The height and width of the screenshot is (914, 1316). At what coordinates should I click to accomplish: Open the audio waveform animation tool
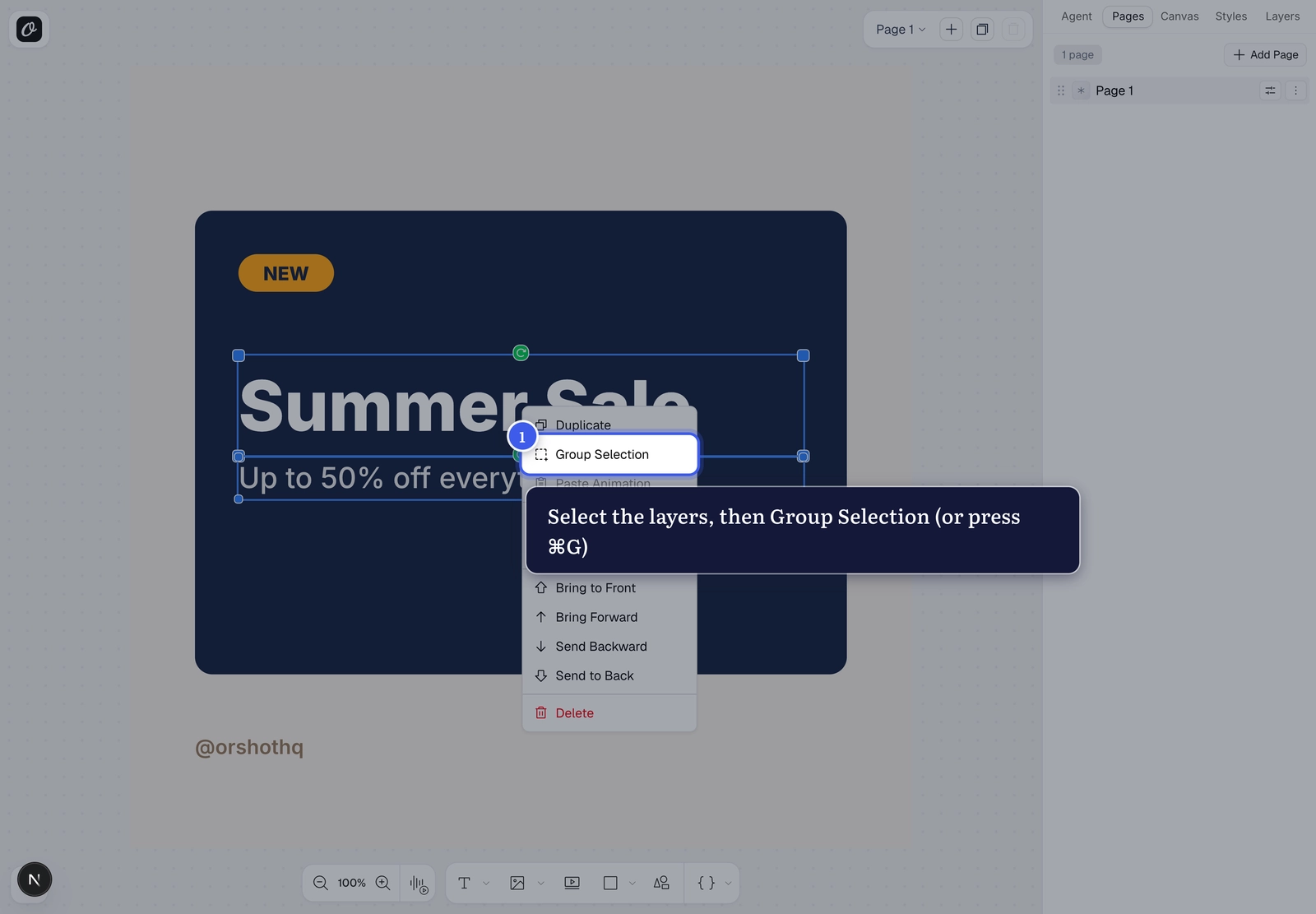click(x=419, y=884)
